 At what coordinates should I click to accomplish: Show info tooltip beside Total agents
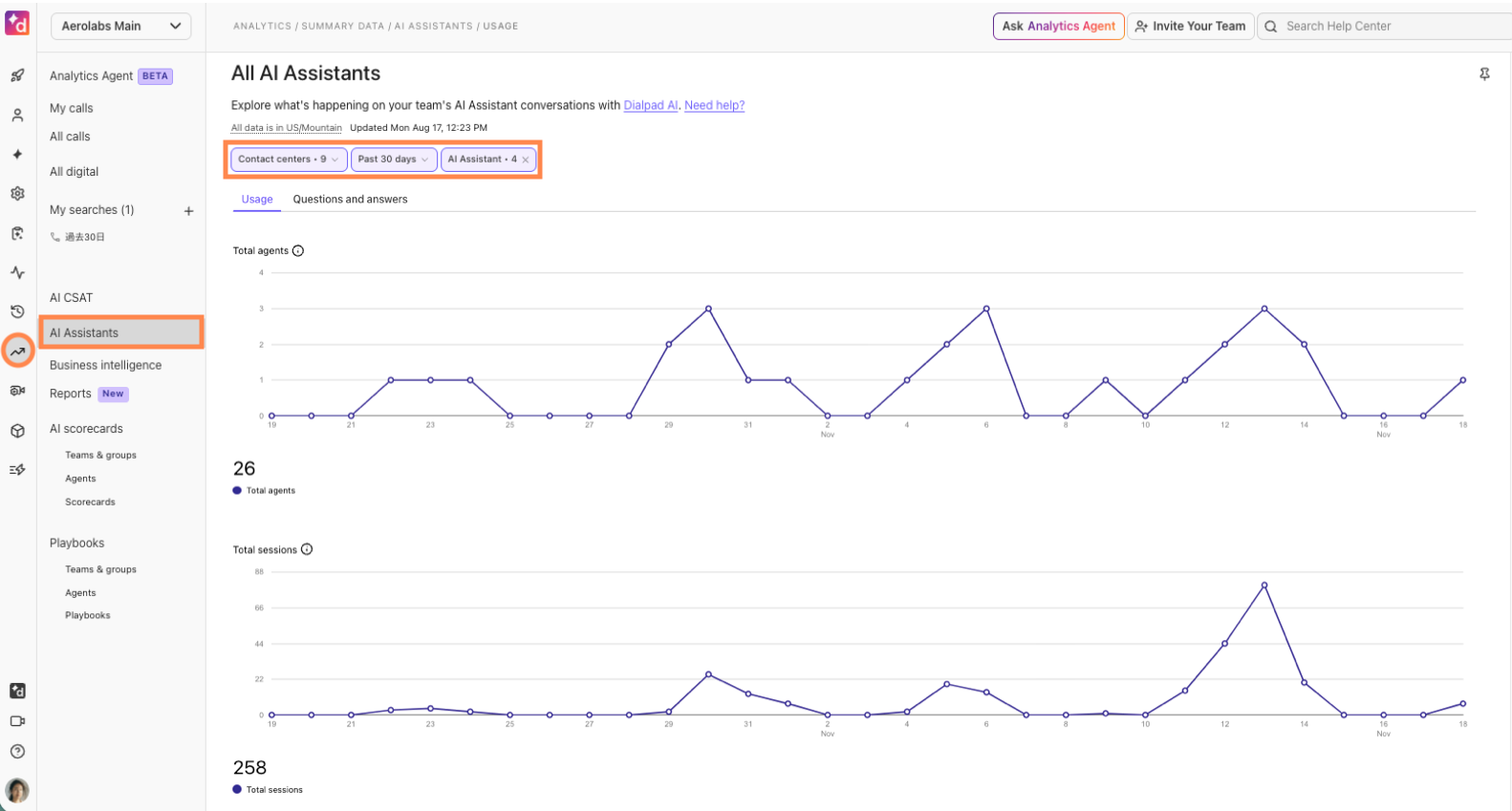298,251
